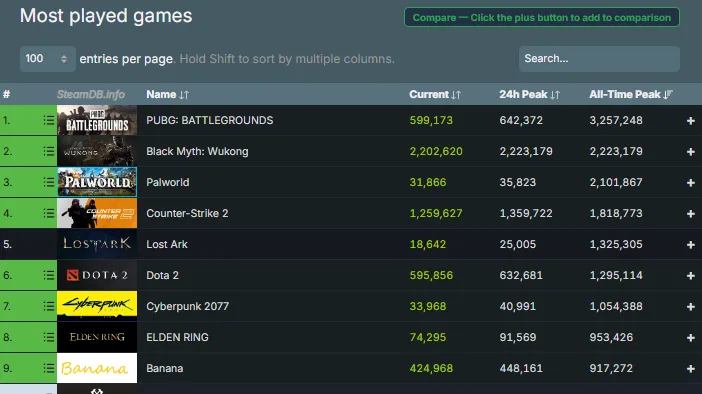Select Dota 2 24h peak 632,681
This screenshot has height=394, width=702.
point(521,275)
